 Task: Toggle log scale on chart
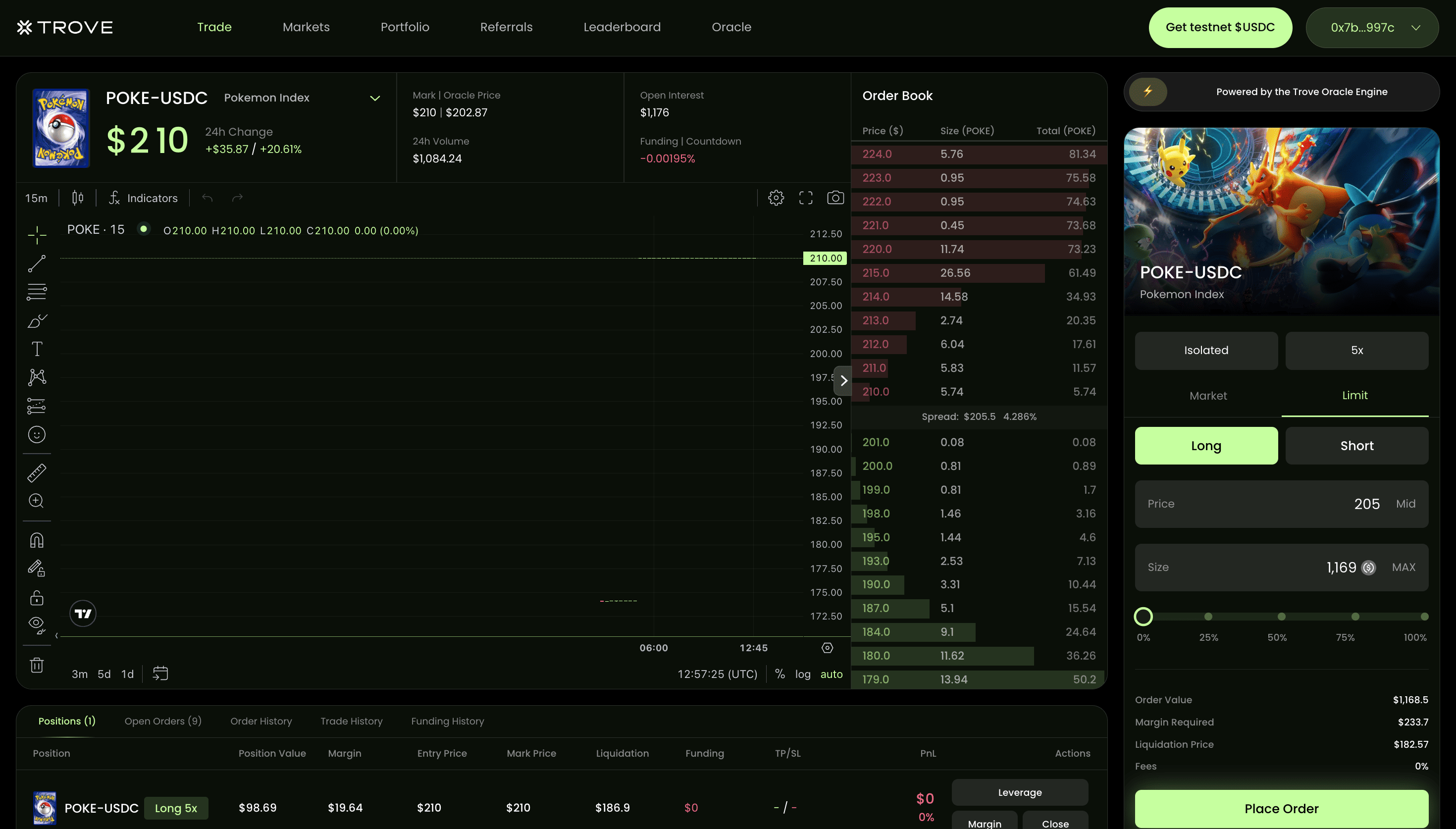803,674
